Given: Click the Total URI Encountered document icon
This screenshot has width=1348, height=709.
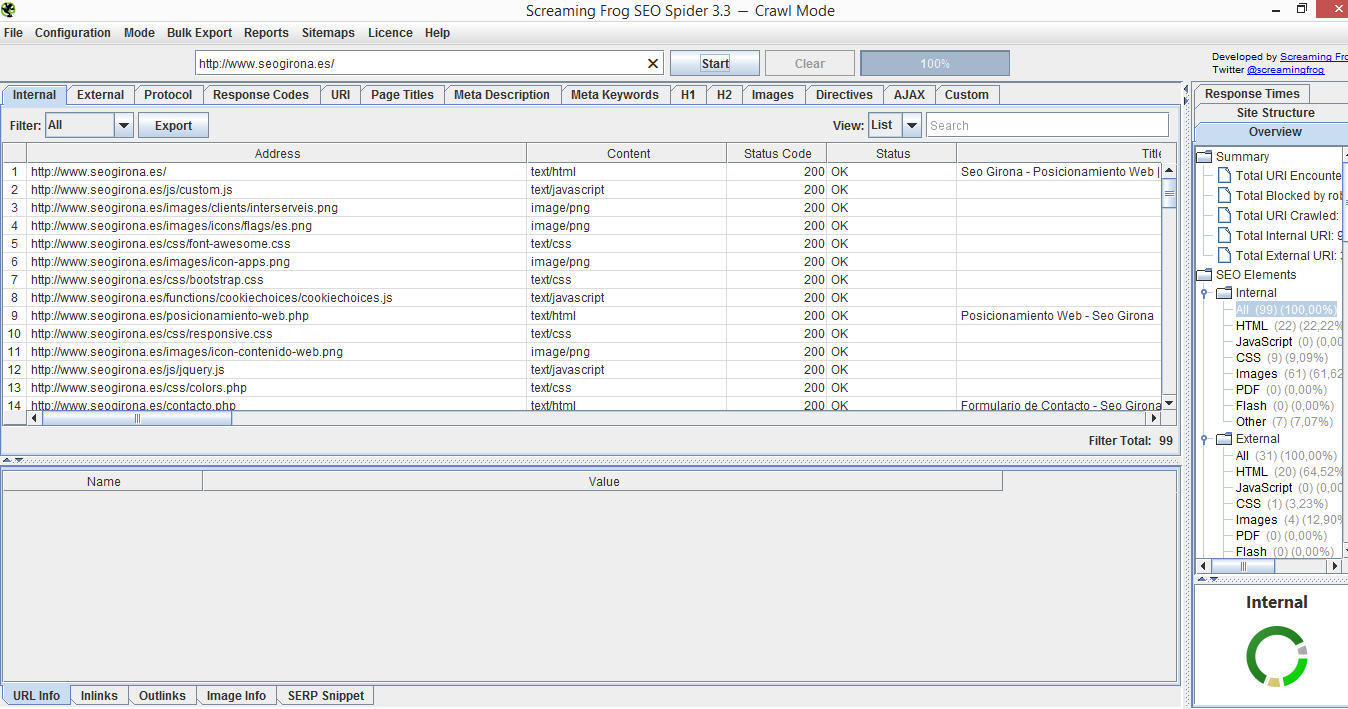Looking at the screenshot, I should pyautogui.click(x=1225, y=176).
